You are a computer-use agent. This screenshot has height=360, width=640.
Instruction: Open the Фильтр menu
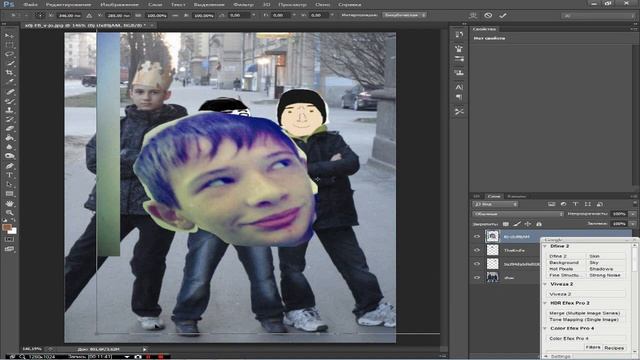click(243, 4)
